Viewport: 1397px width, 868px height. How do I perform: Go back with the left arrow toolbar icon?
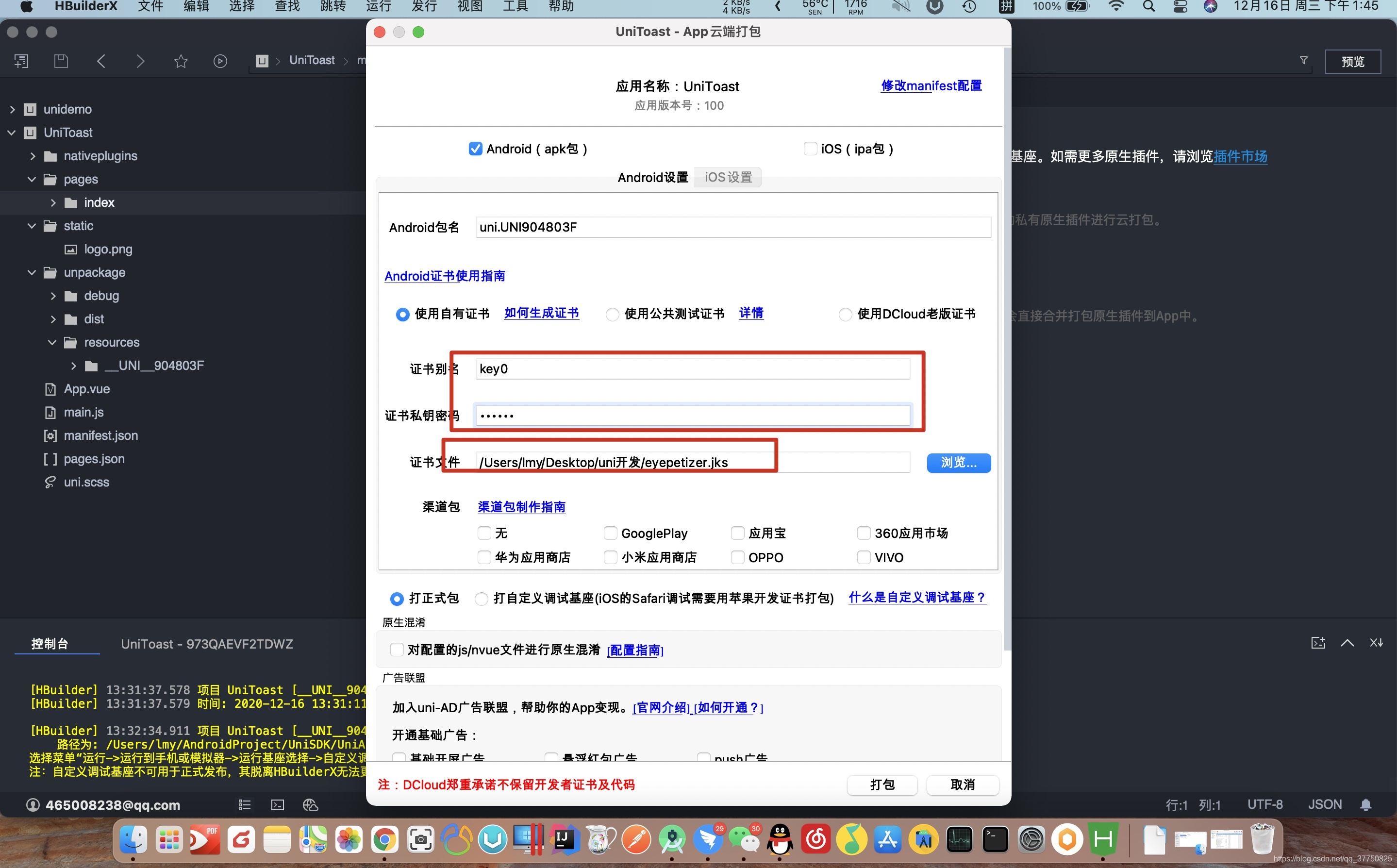click(x=101, y=61)
